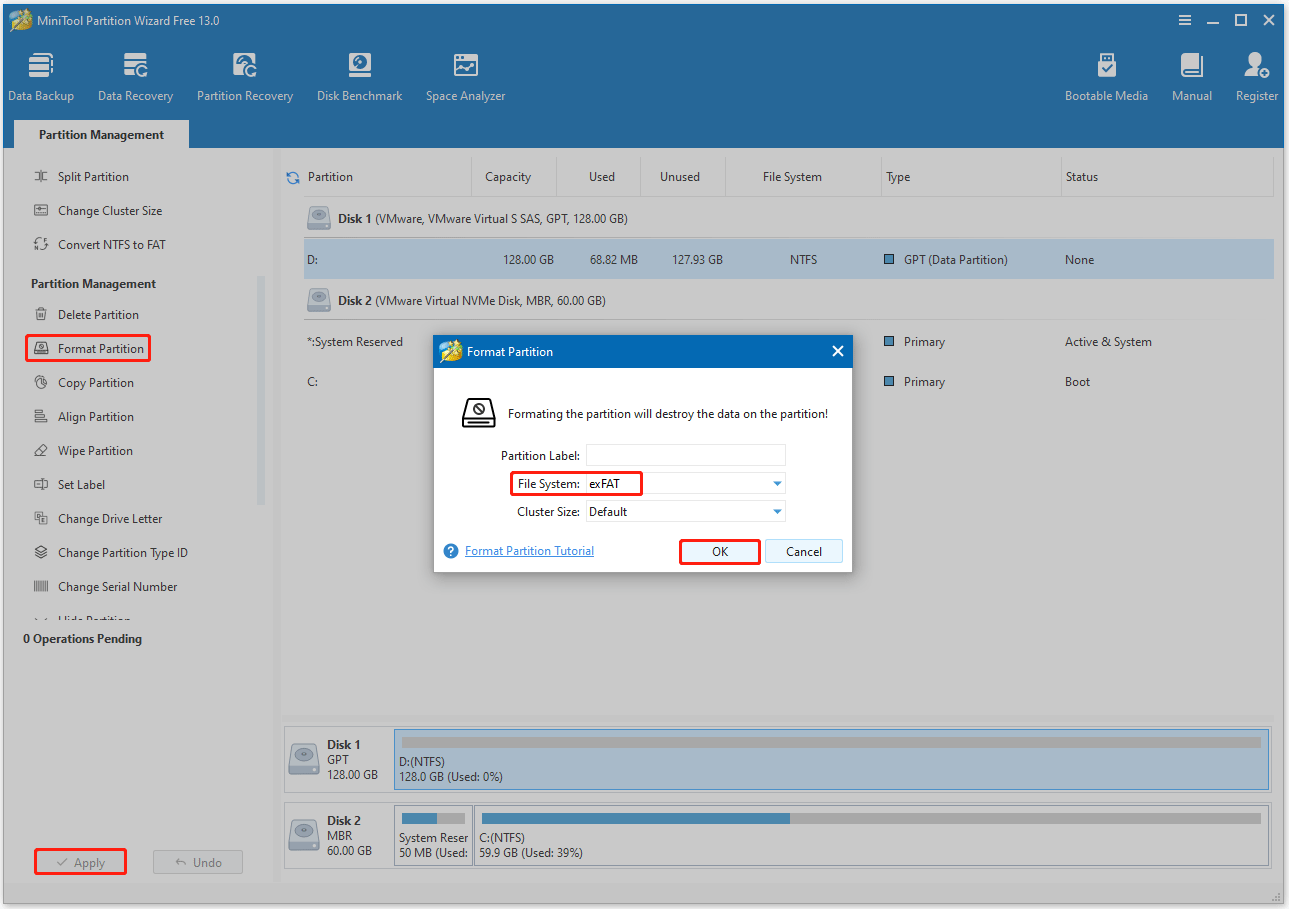Launch Data Recovery
Viewport: 1289px width, 909px height.
[x=135, y=75]
